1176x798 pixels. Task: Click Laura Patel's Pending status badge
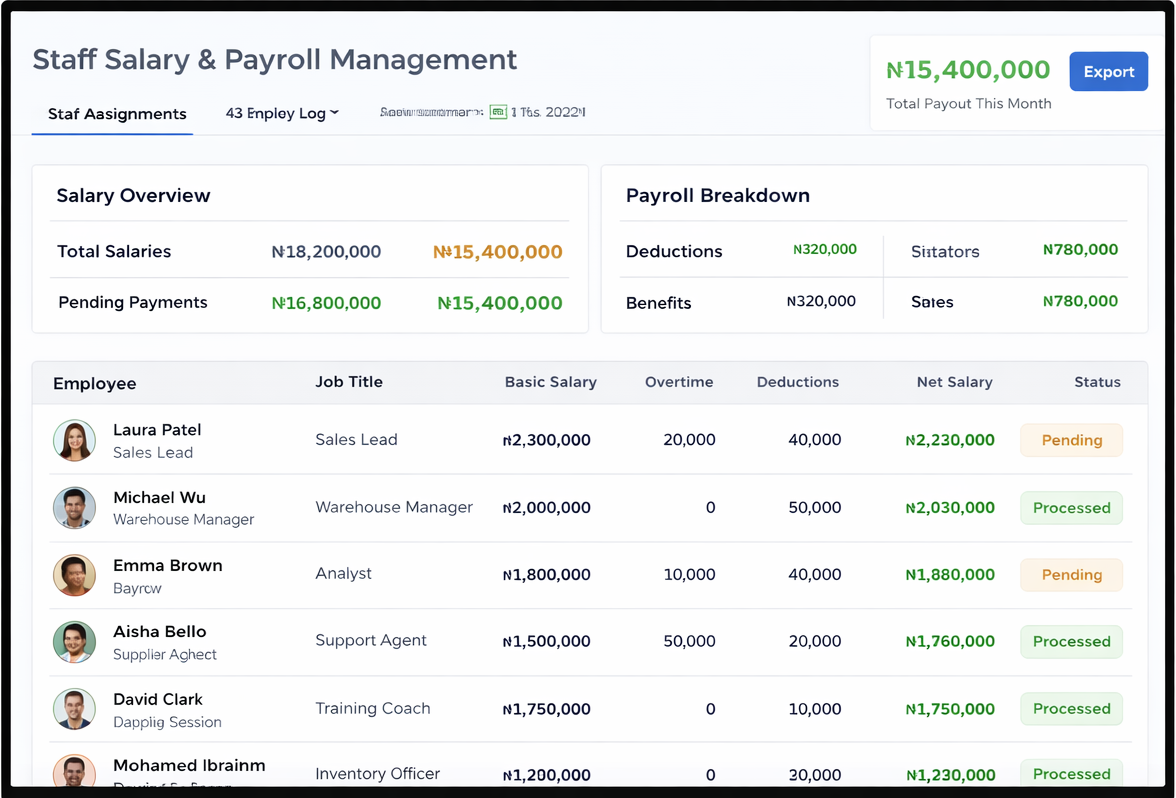click(1071, 440)
